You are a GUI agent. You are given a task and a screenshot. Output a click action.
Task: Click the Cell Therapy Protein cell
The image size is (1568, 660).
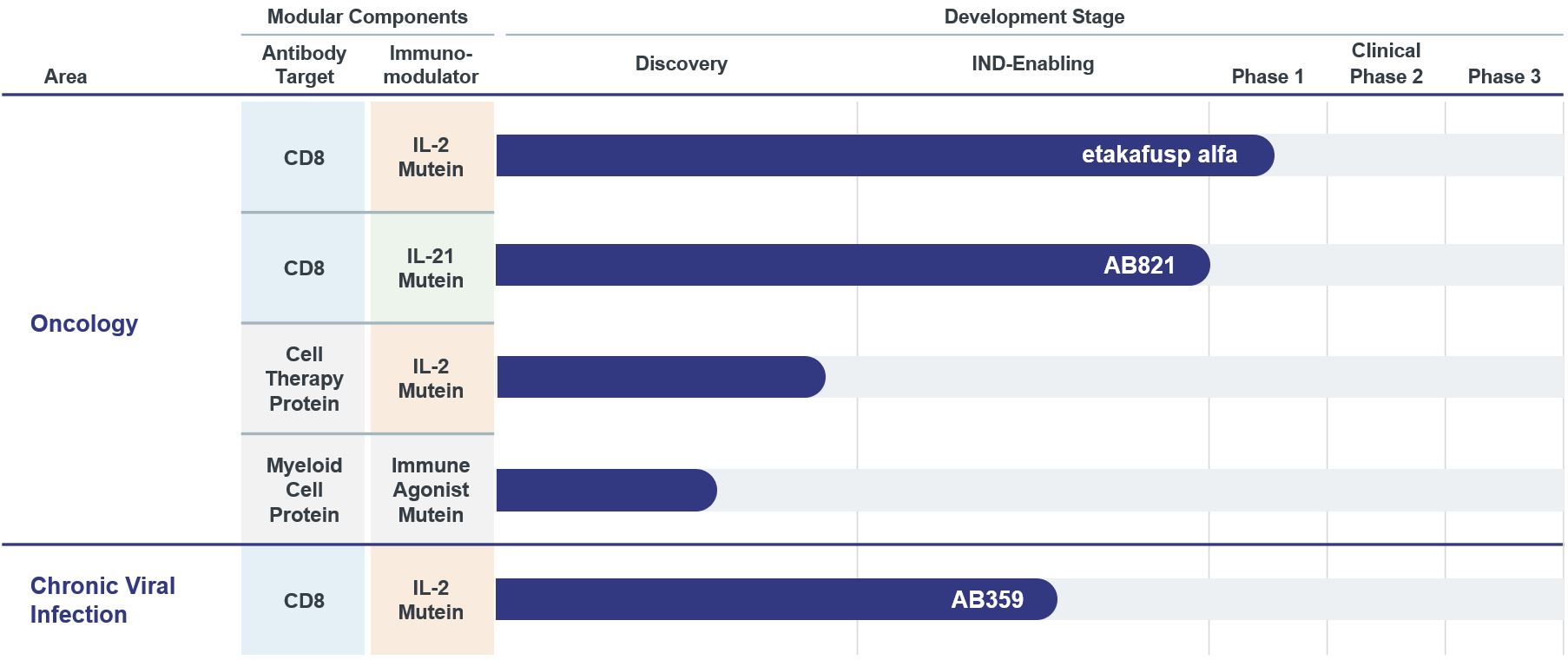[x=303, y=379]
